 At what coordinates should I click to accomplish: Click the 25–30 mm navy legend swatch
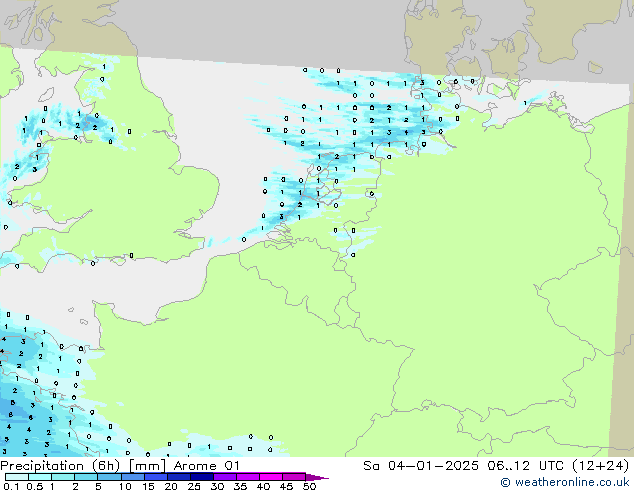click(x=202, y=477)
